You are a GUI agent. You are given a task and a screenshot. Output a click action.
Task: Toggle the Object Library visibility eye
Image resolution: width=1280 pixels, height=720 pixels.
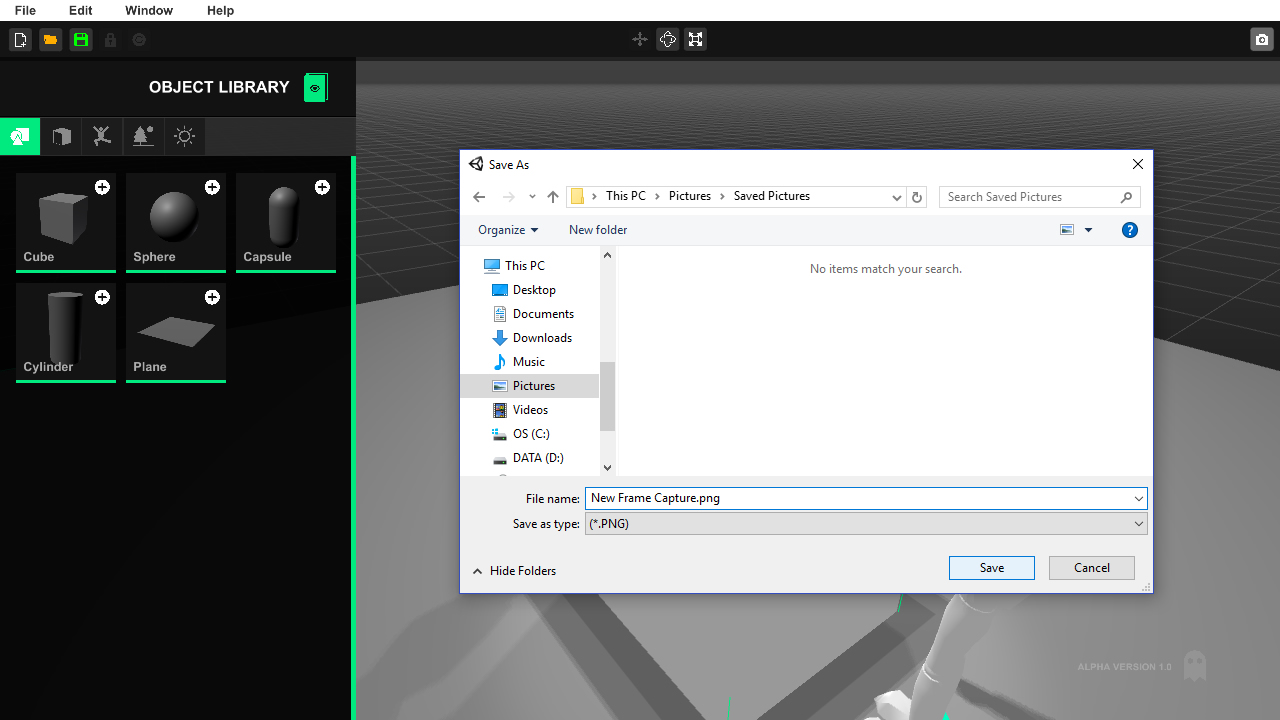315,87
